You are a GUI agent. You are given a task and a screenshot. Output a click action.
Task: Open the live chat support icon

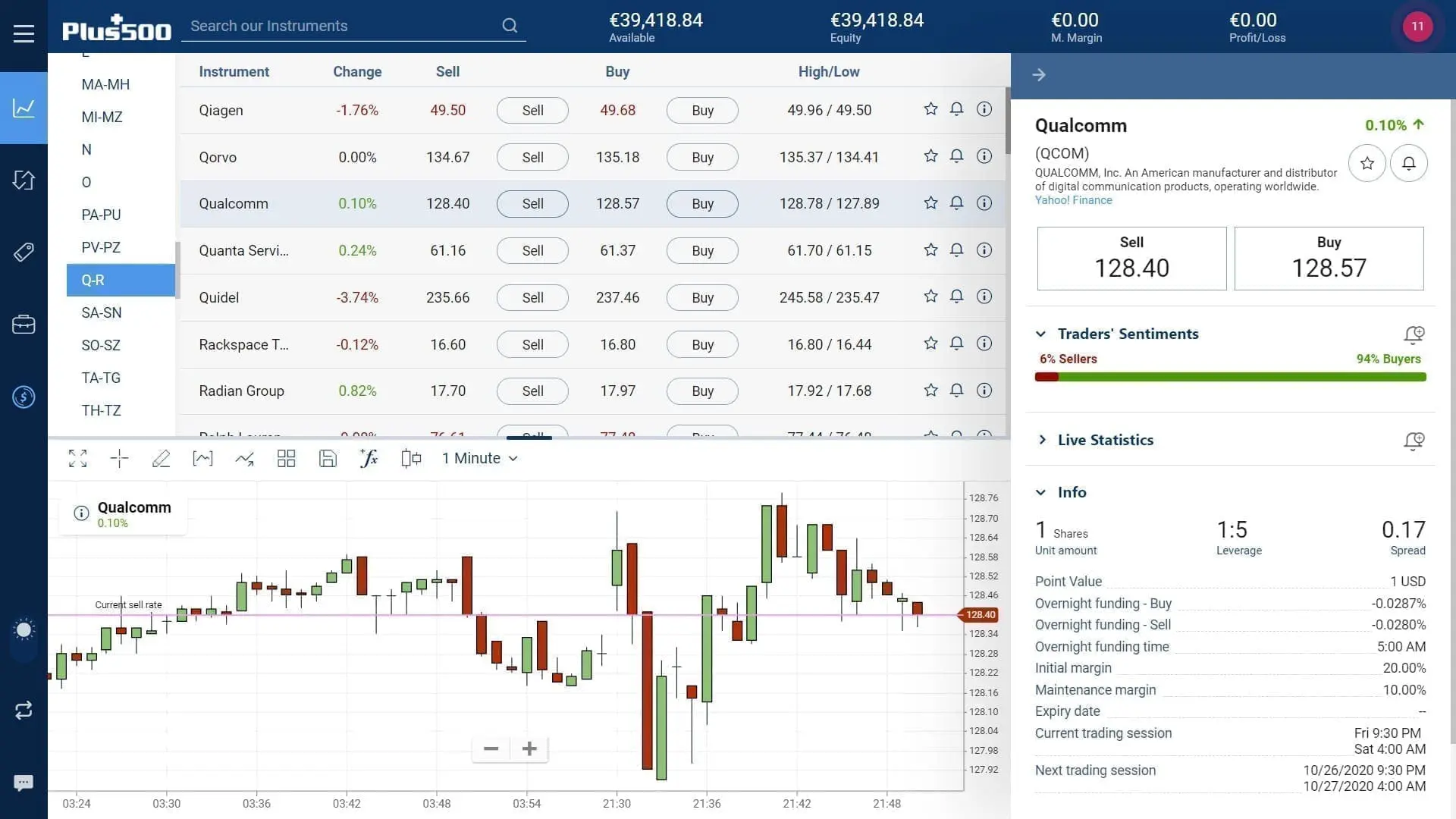click(24, 783)
